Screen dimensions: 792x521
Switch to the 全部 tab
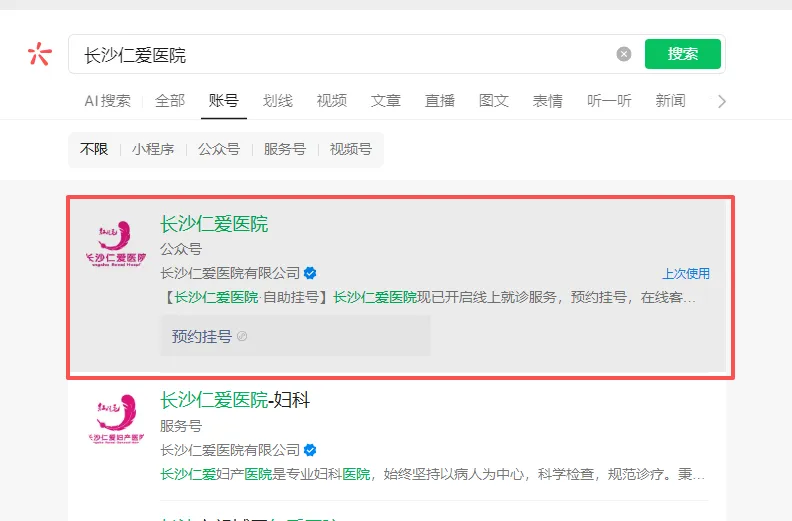tap(170, 101)
